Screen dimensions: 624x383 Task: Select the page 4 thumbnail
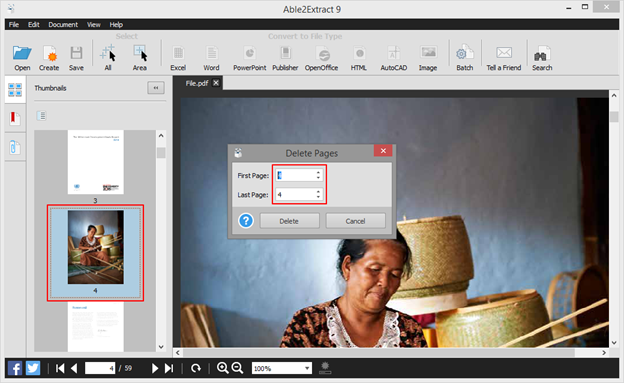pyautogui.click(x=96, y=247)
